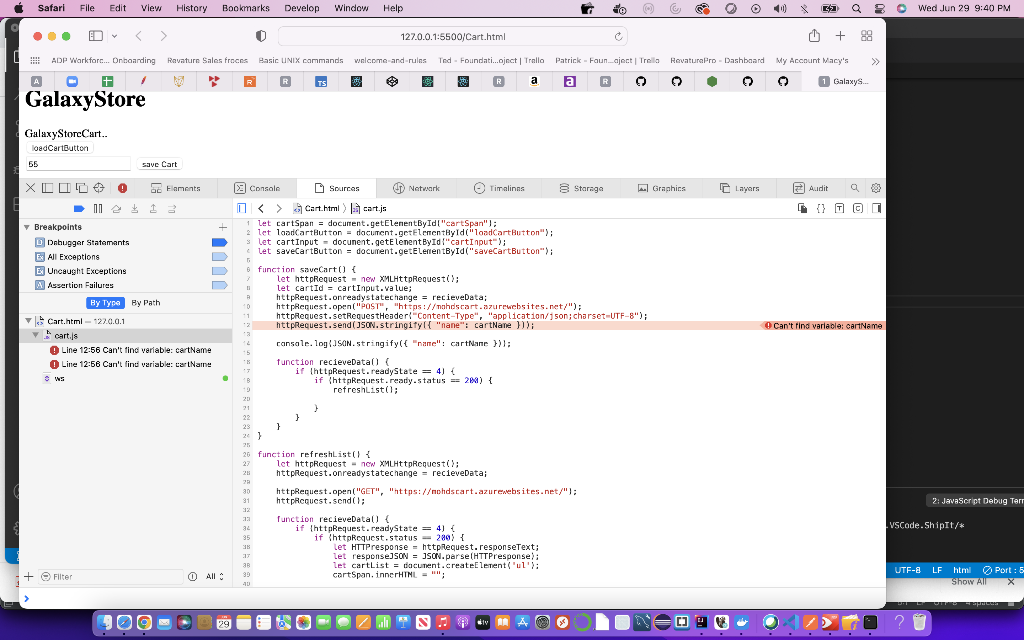This screenshot has width=1024, height=640.
Task: Select the step out icon
Action: [x=153, y=208]
